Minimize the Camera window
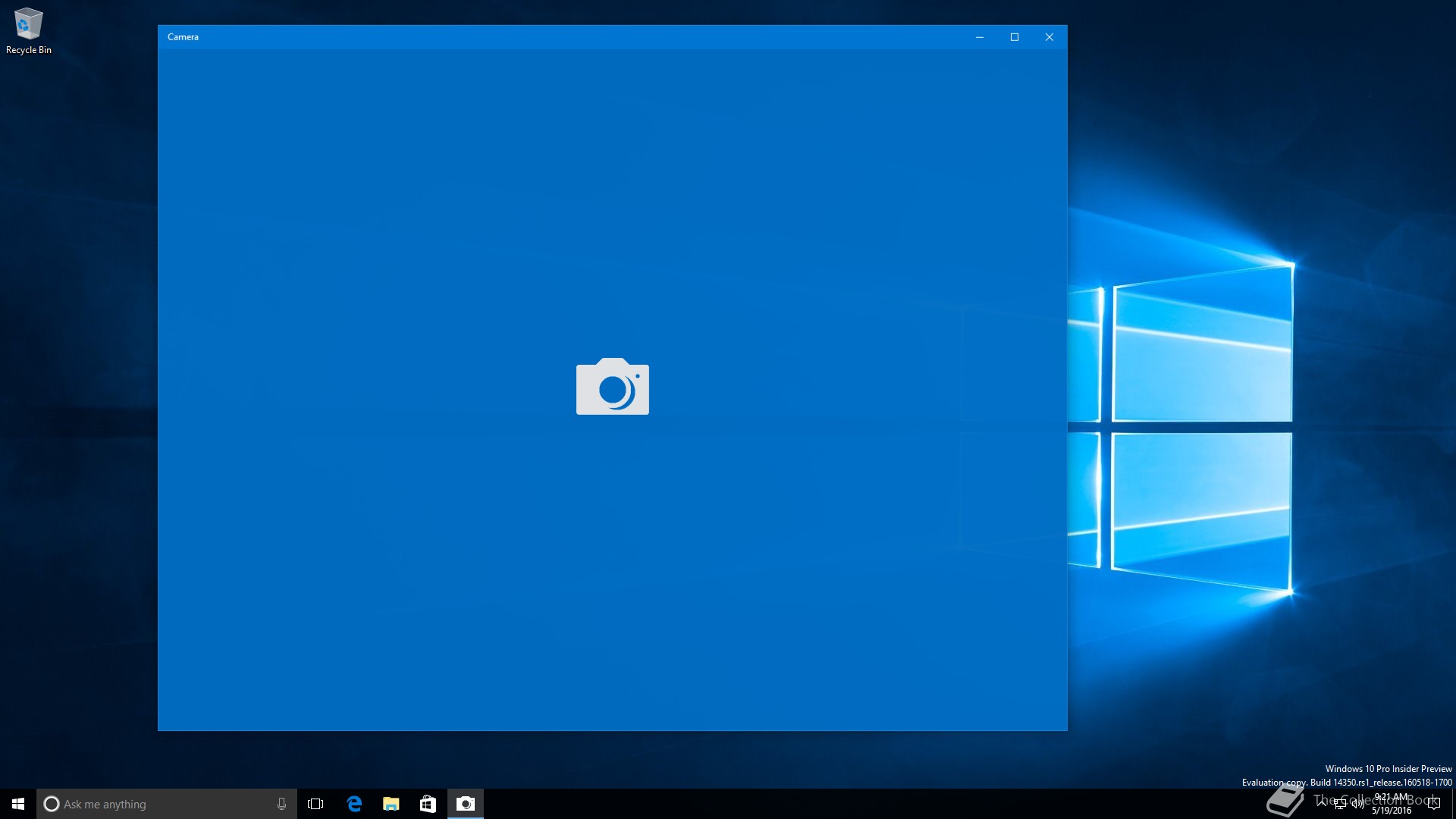The height and width of the screenshot is (819, 1456). [x=979, y=37]
